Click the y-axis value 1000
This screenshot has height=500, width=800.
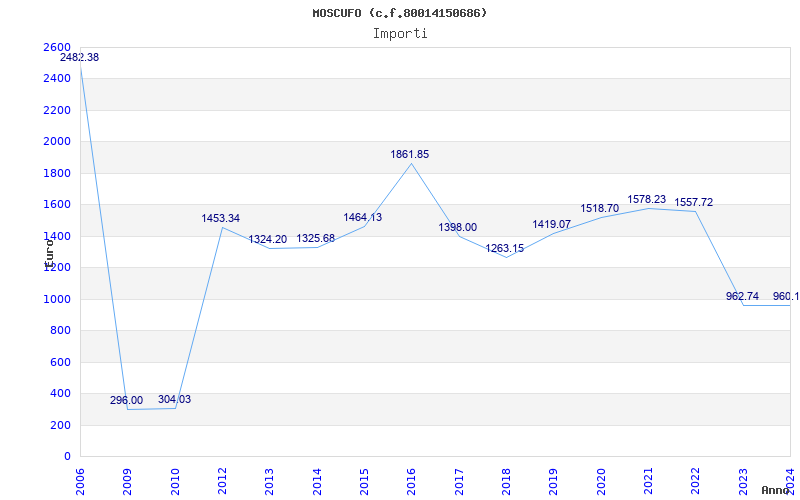click(57, 299)
